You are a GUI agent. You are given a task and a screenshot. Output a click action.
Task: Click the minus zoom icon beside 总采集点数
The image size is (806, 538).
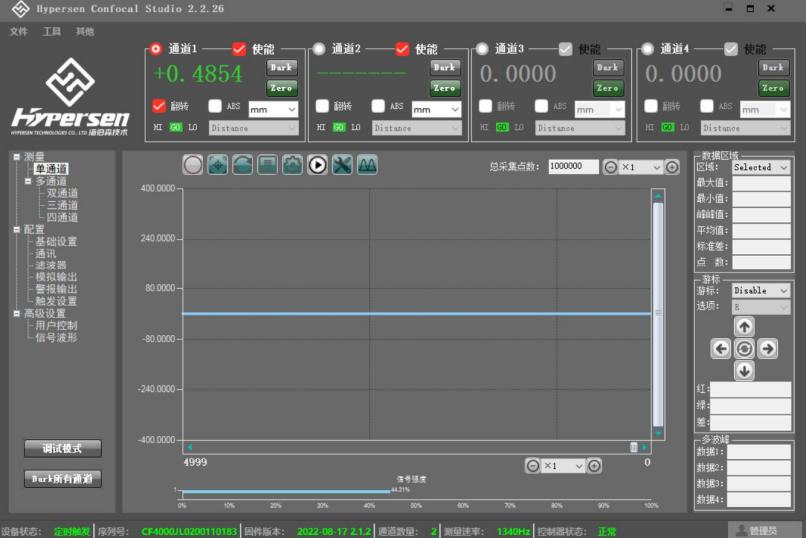(x=610, y=167)
